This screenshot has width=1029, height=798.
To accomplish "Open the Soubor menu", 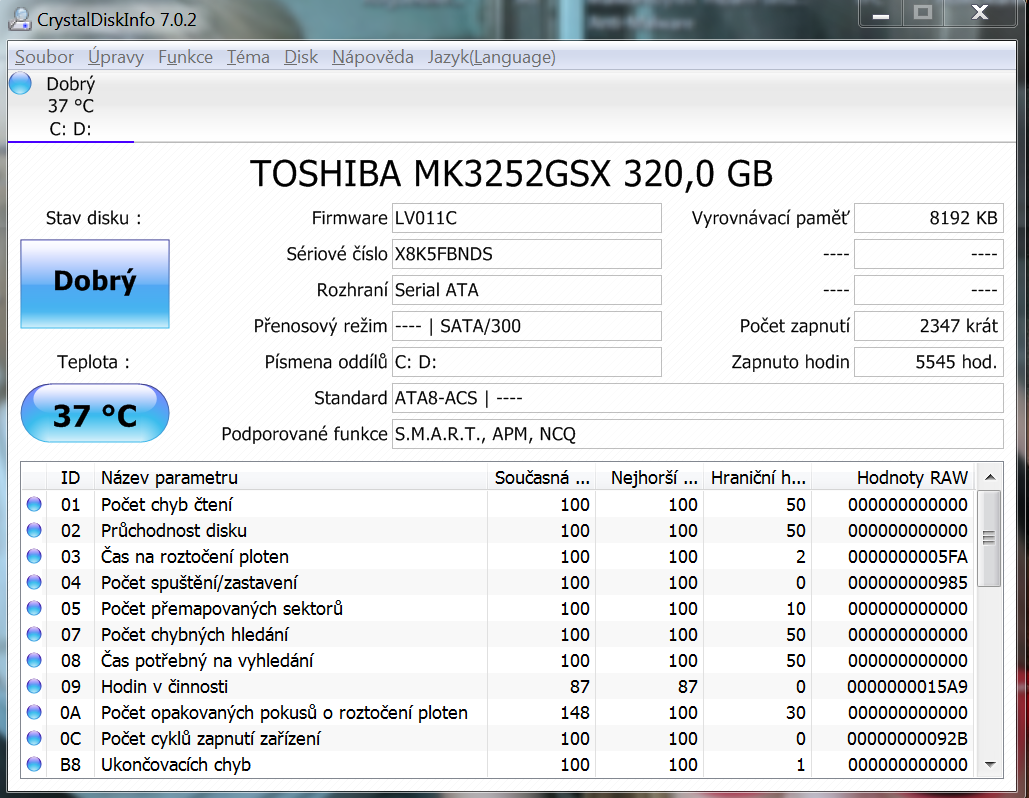I will point(44,57).
